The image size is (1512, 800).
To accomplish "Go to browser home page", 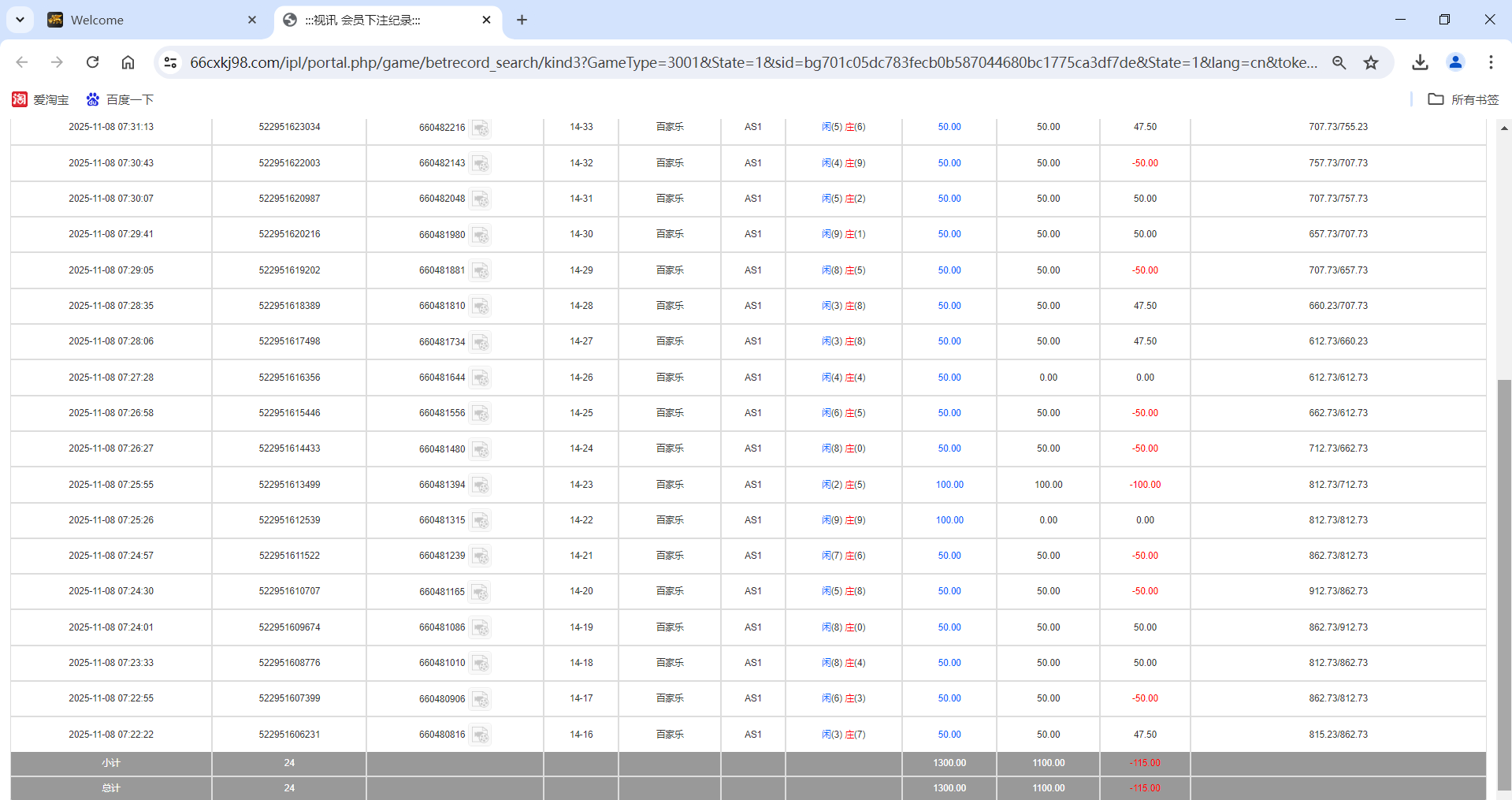I will (x=128, y=62).
